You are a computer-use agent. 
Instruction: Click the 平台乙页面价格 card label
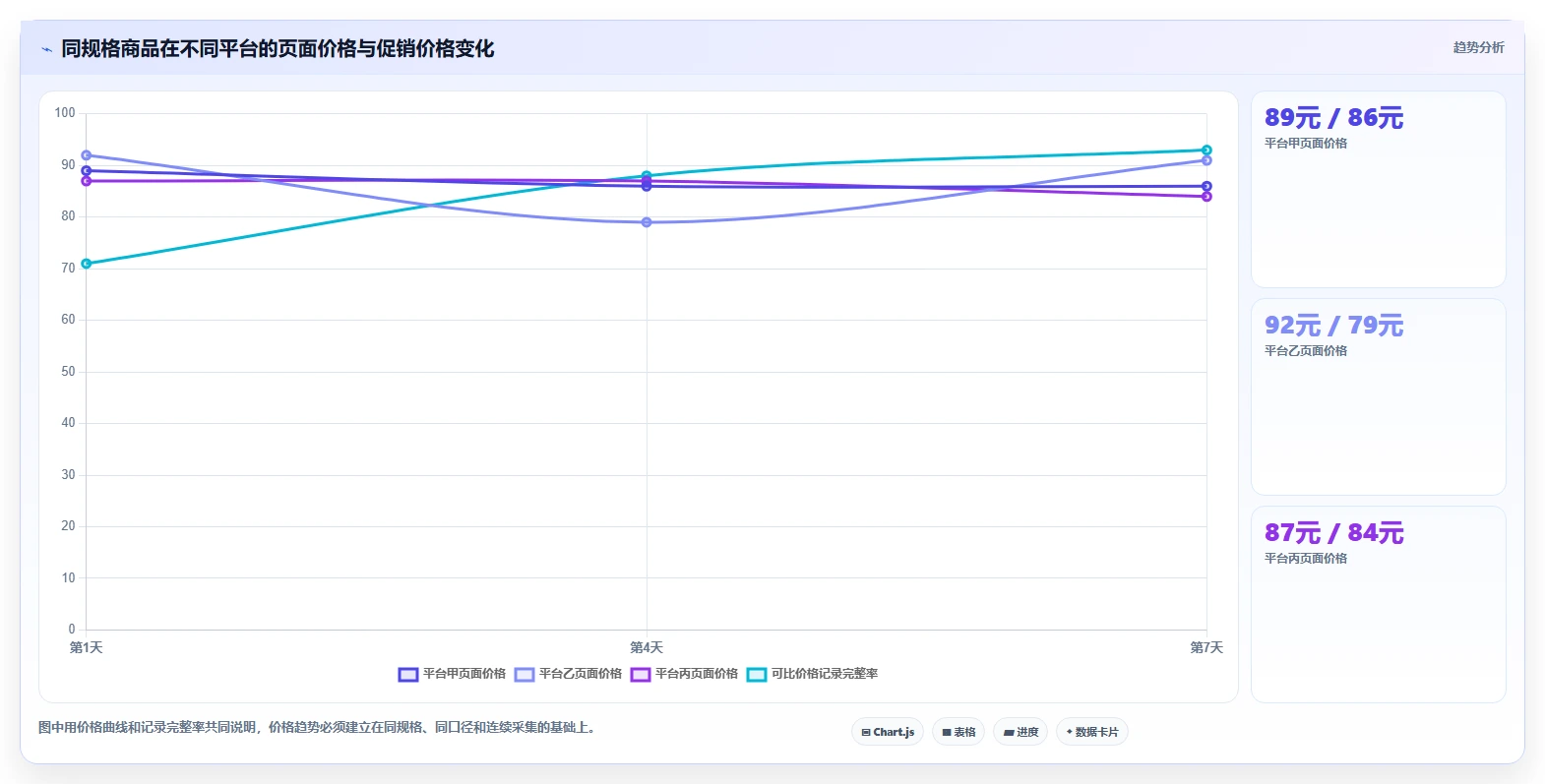[1306, 351]
